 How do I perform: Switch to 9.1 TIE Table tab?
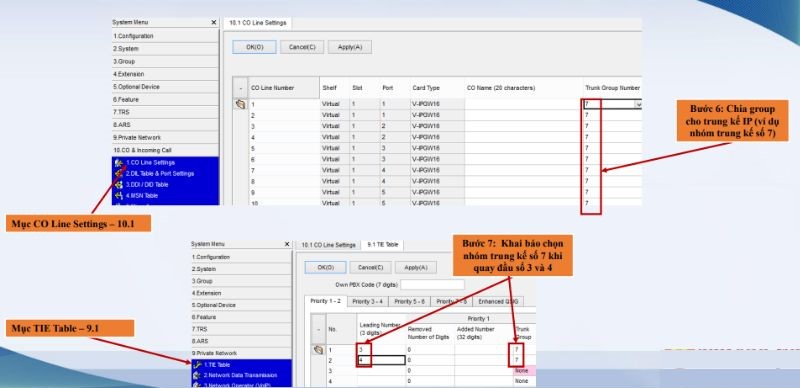tap(382, 245)
